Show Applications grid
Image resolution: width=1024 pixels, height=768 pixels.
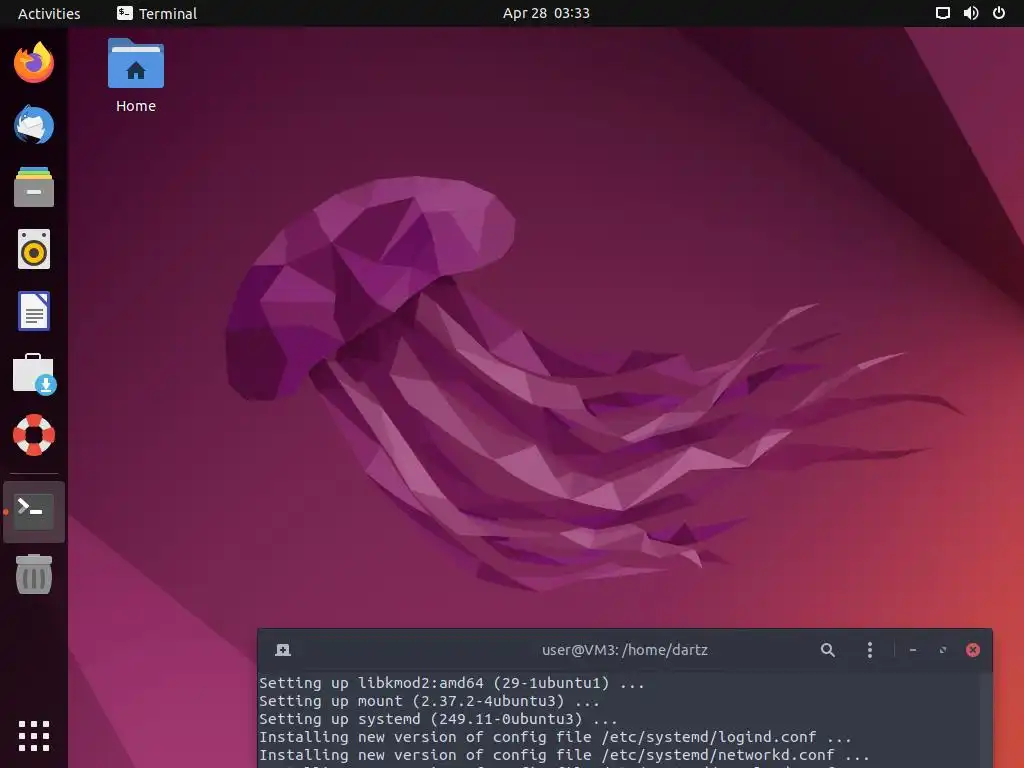coord(34,737)
